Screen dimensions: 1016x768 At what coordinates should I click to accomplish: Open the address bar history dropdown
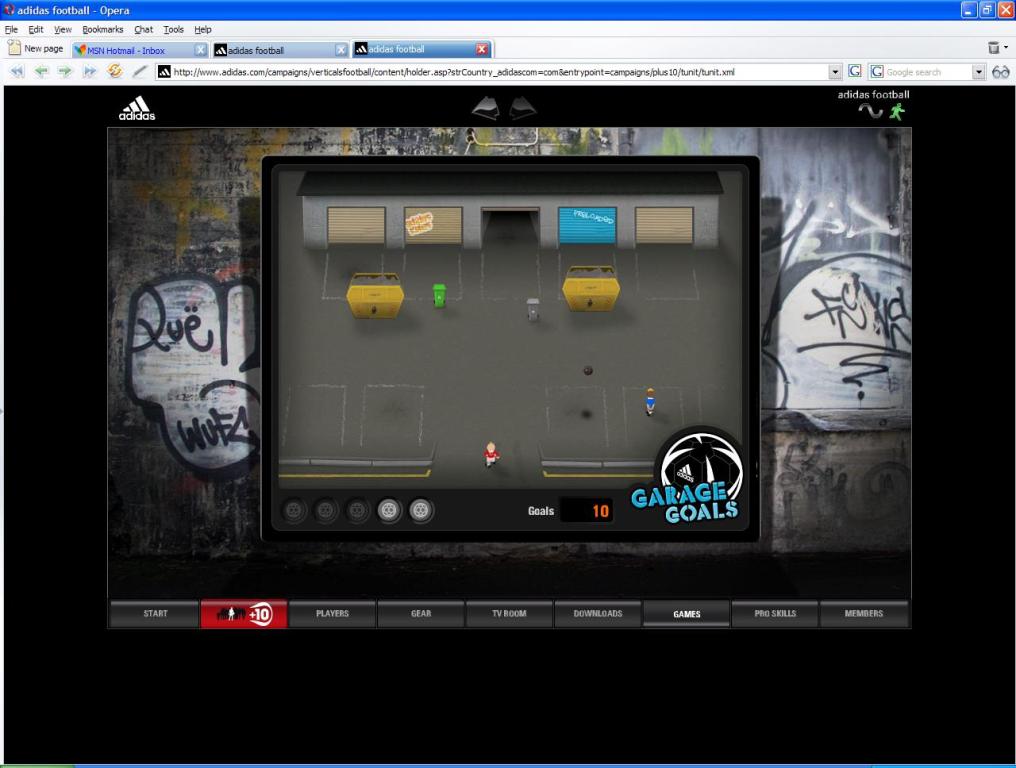tap(835, 72)
